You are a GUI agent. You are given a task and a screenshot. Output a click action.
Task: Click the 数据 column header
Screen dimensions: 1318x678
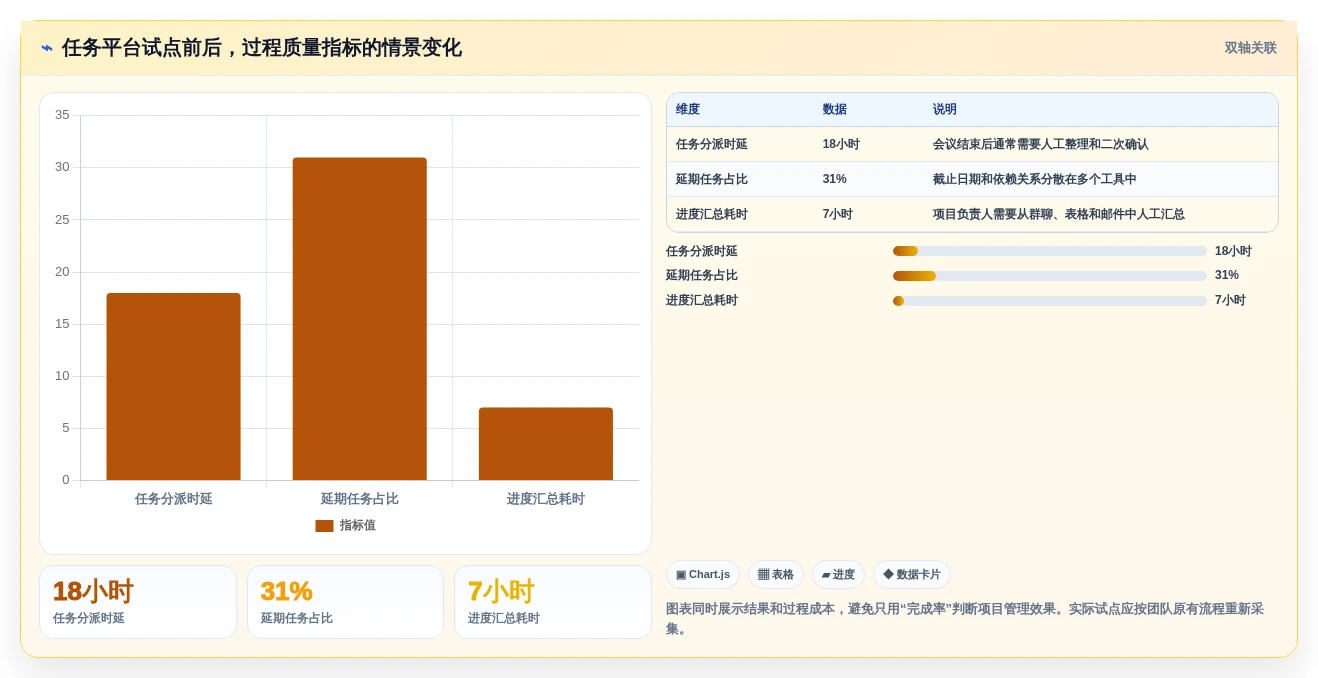pos(834,110)
